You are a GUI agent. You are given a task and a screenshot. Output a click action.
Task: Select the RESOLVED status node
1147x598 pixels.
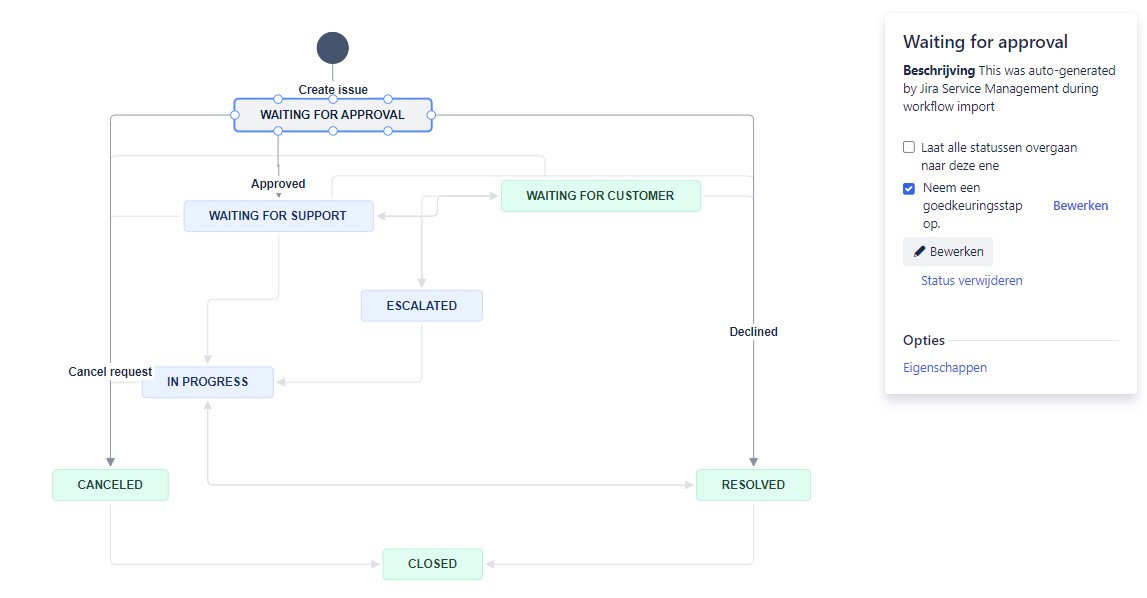pyautogui.click(x=753, y=485)
